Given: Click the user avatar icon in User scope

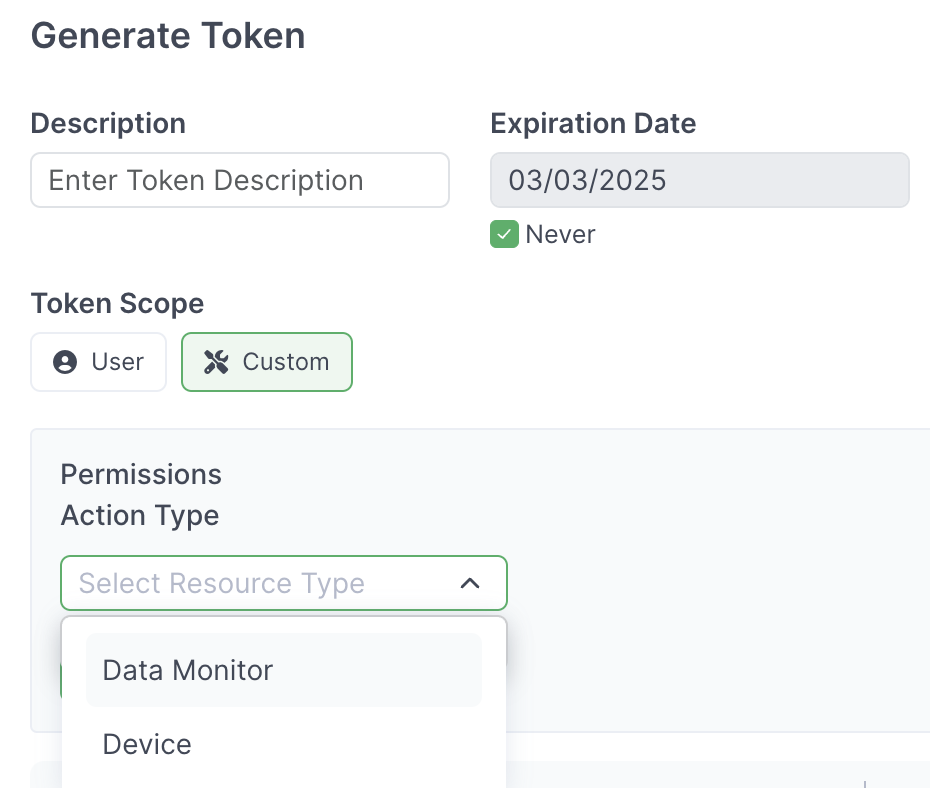Looking at the screenshot, I should 65,362.
